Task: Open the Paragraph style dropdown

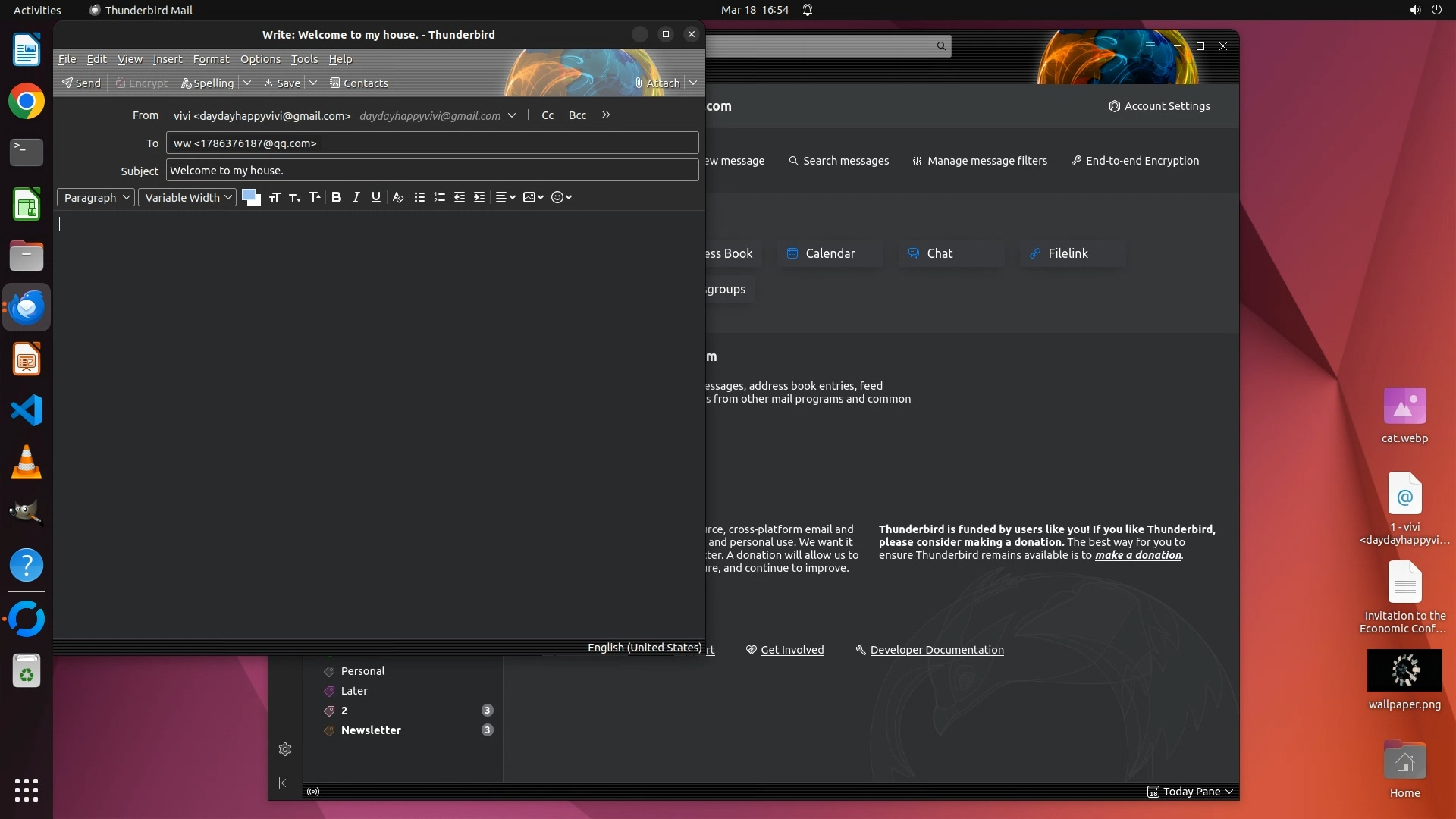Action: click(96, 197)
